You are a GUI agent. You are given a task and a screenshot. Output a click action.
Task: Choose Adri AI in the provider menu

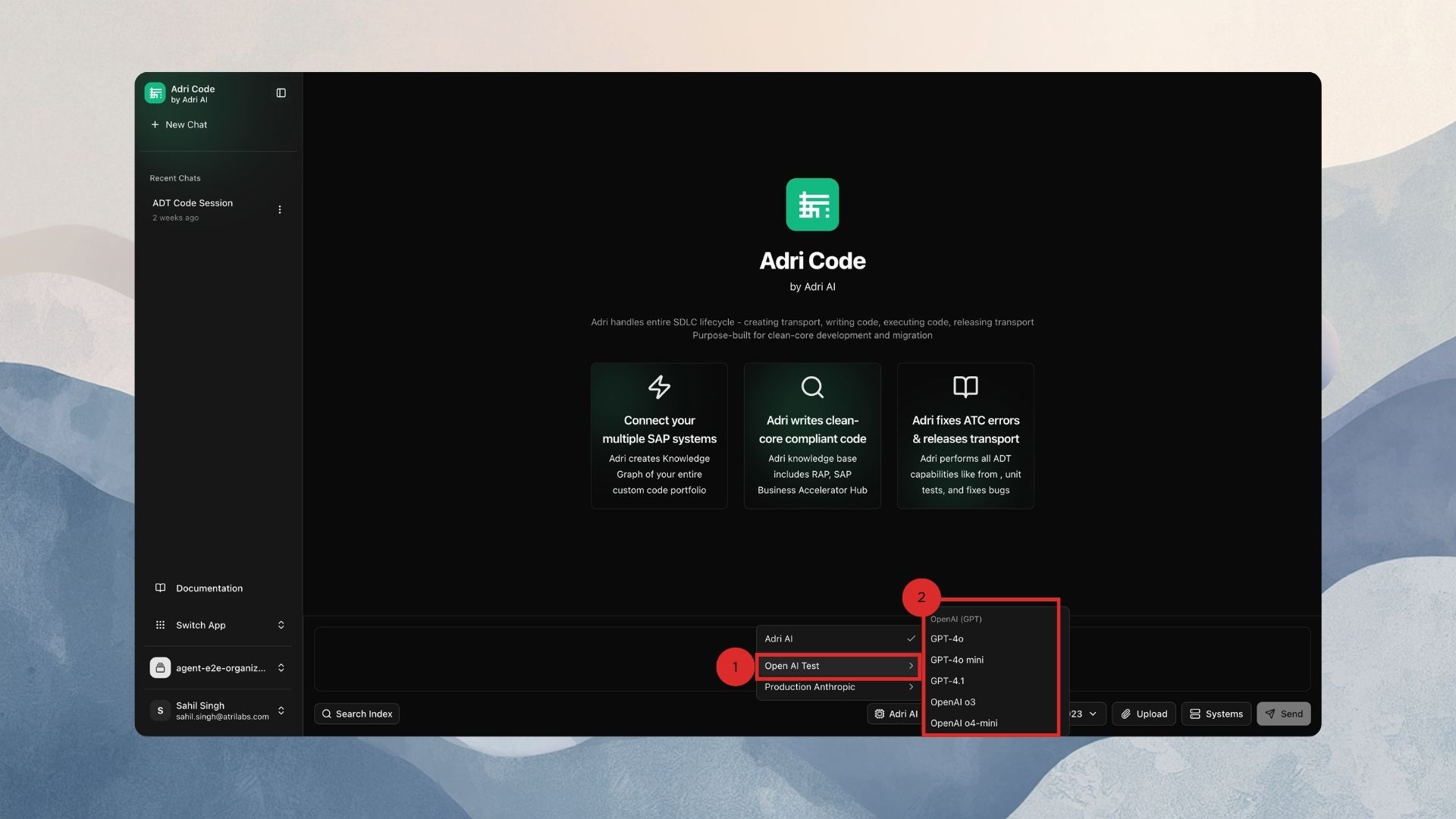[839, 639]
